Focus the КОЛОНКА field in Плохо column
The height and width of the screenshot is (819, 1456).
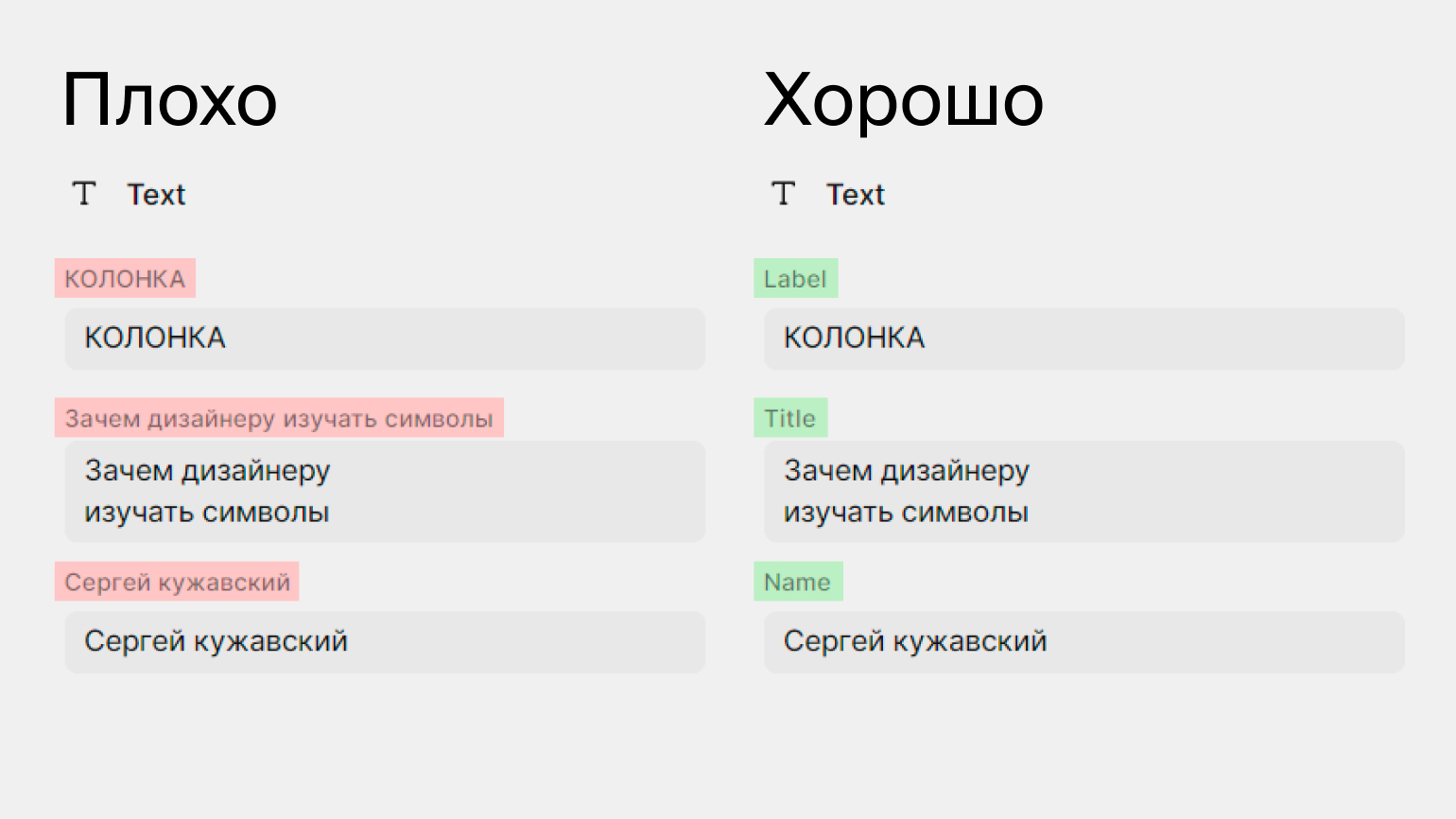[x=385, y=339]
